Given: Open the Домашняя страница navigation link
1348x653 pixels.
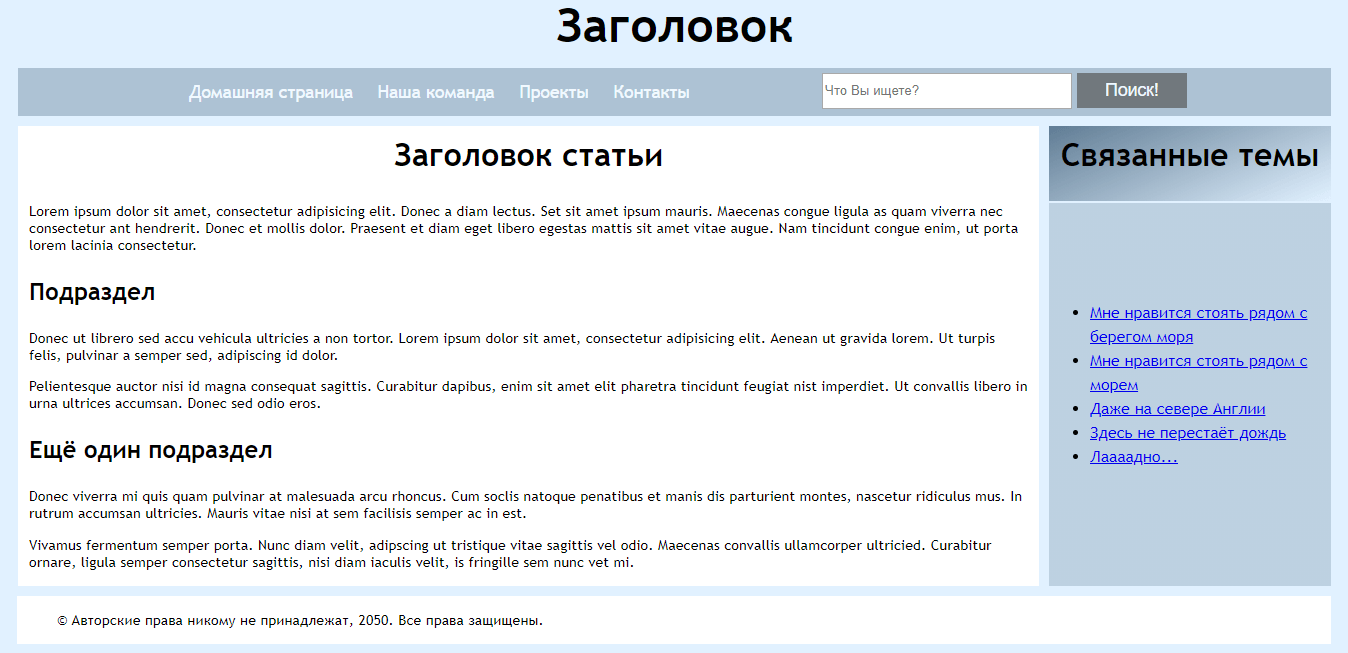Looking at the screenshot, I should click(x=270, y=92).
